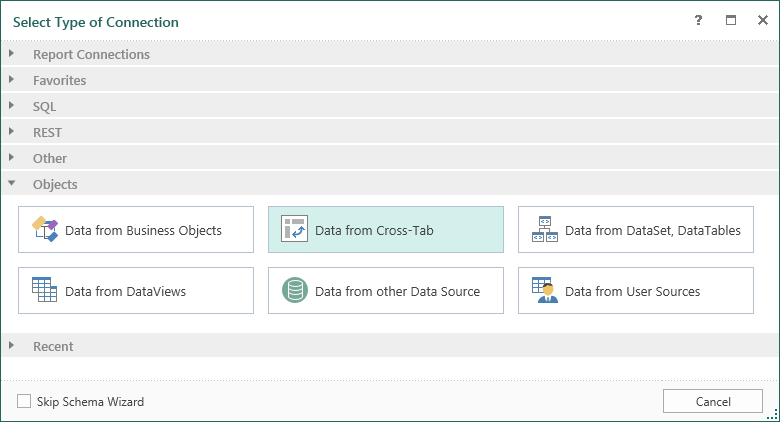Screen dimensions: 780x422
Task: Click the User Sources icon
Action: tap(545, 291)
